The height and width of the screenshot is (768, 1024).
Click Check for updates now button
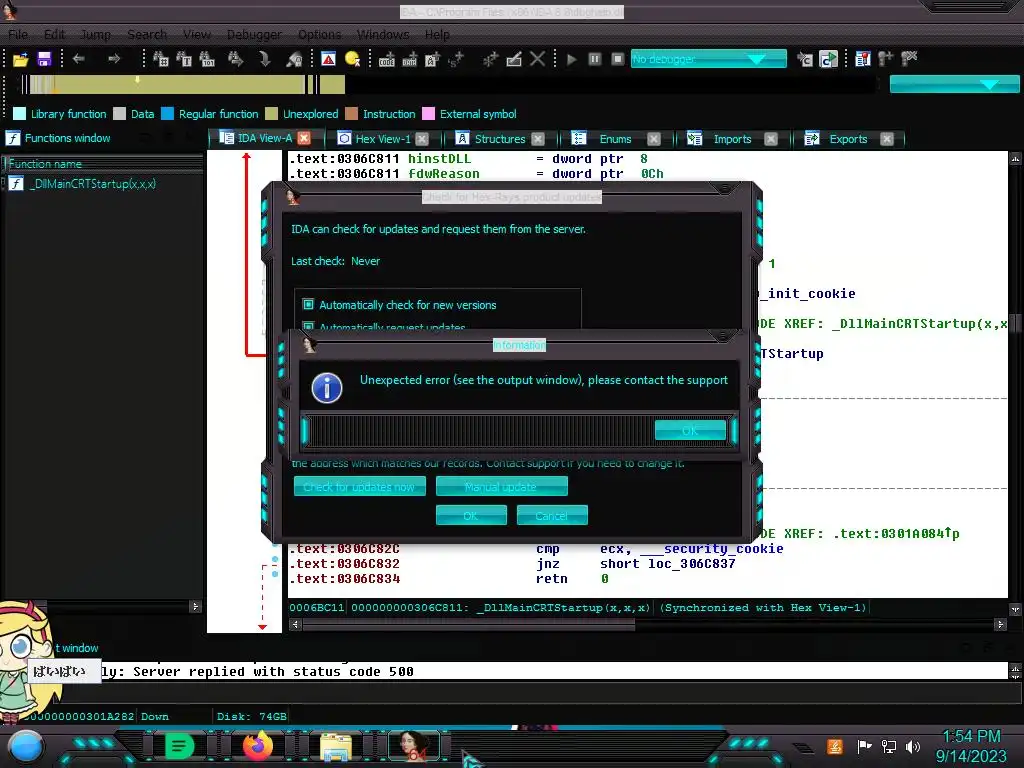[359, 487]
